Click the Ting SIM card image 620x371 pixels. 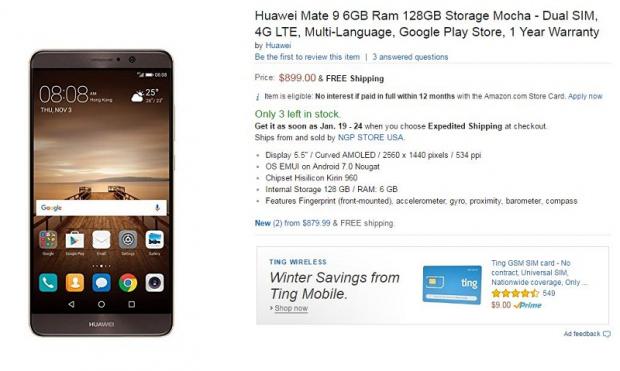pos(452,285)
